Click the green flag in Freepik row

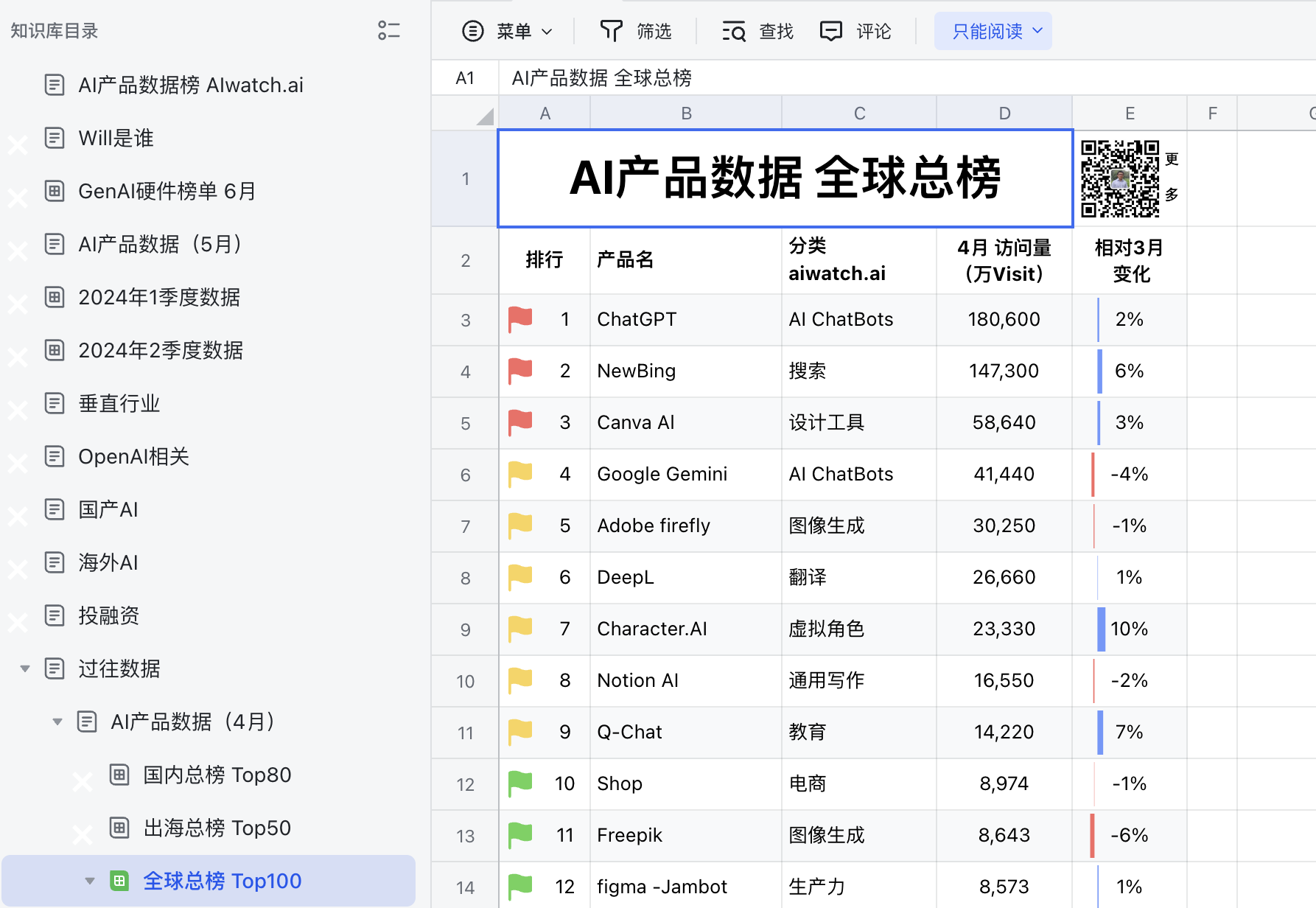coord(520,836)
